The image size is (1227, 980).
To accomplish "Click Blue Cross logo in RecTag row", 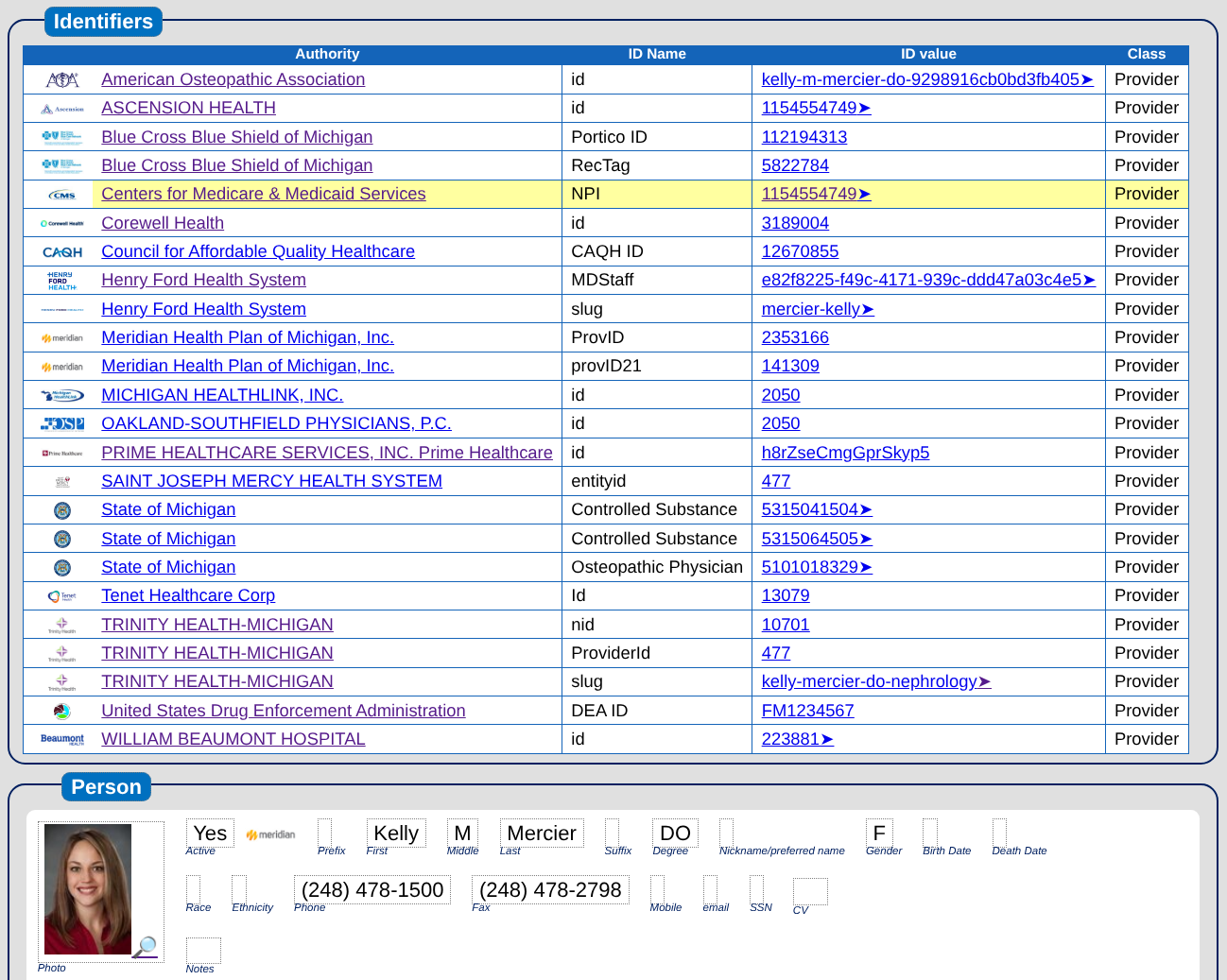I will tap(62, 165).
